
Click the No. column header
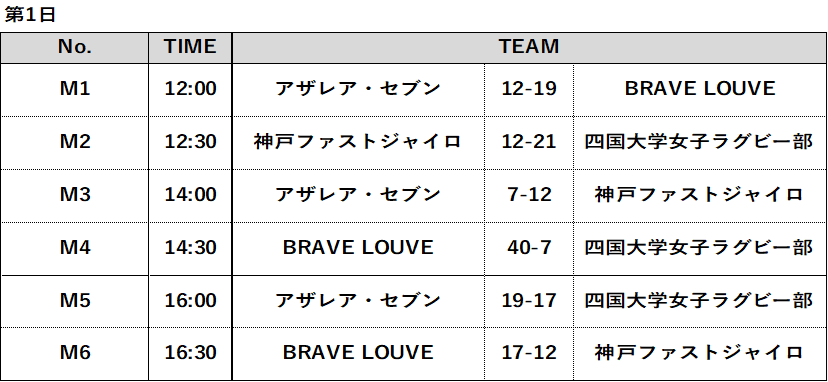pyautogui.click(x=74, y=47)
